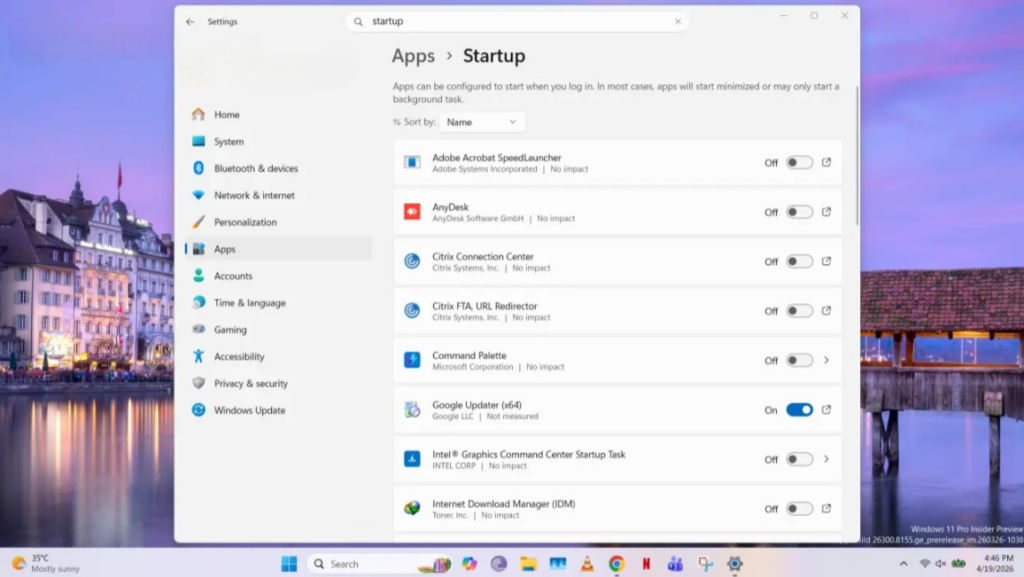Image resolution: width=1024 pixels, height=577 pixels.
Task: Open the Windows Start menu
Action: pos(289,564)
